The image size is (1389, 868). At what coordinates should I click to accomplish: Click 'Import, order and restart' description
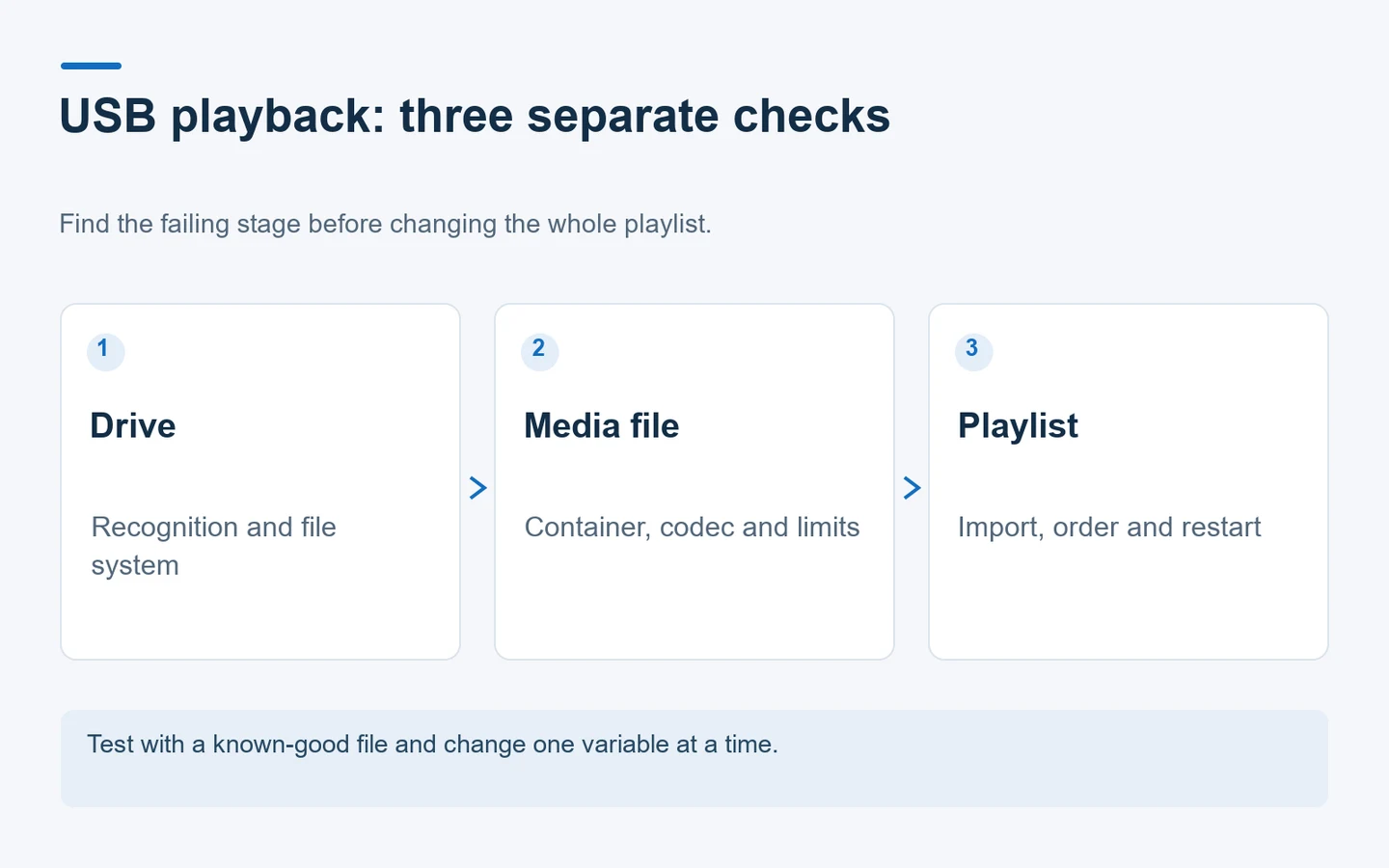pos(1109,528)
